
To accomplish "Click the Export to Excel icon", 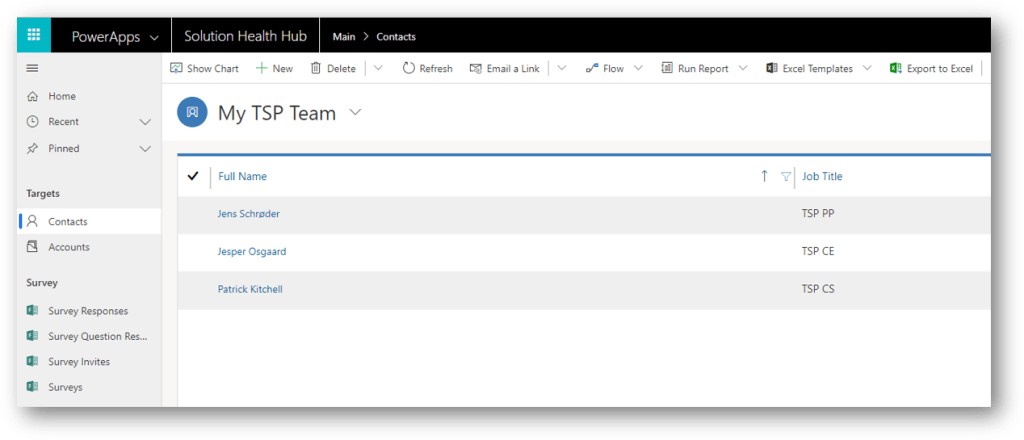I will tap(895, 68).
